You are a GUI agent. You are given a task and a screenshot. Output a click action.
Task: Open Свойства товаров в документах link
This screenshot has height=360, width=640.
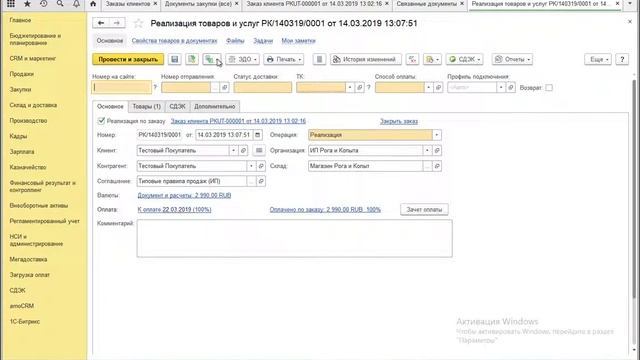tap(175, 41)
